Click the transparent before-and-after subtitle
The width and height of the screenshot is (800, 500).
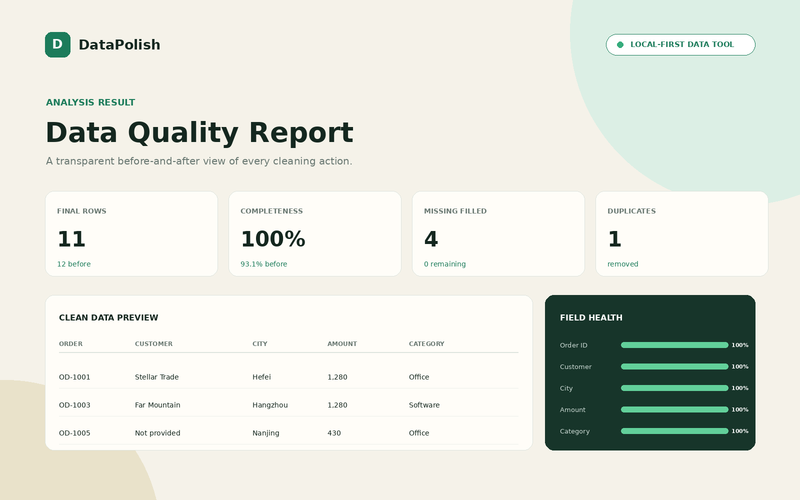[x=199, y=161]
